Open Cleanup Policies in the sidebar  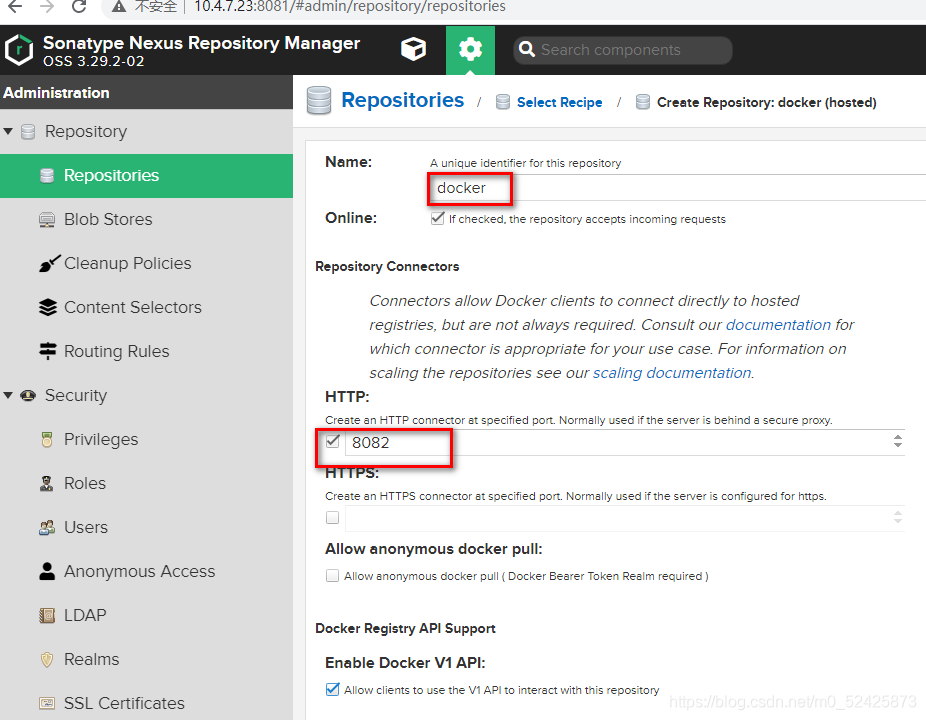click(146, 263)
